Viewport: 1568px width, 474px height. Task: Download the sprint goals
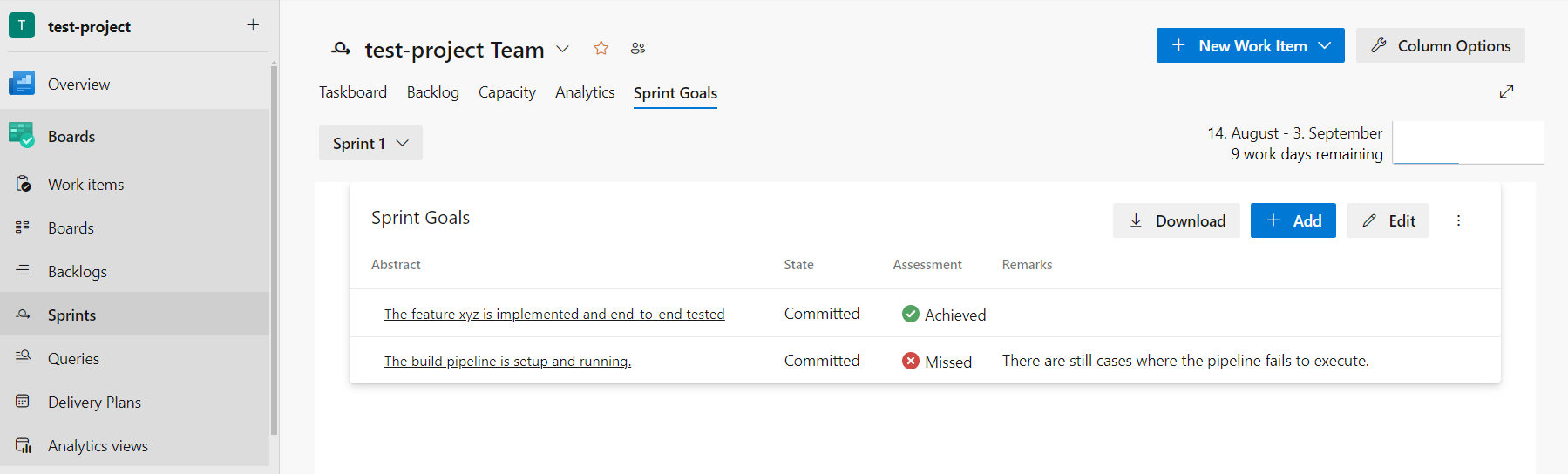tap(1176, 221)
